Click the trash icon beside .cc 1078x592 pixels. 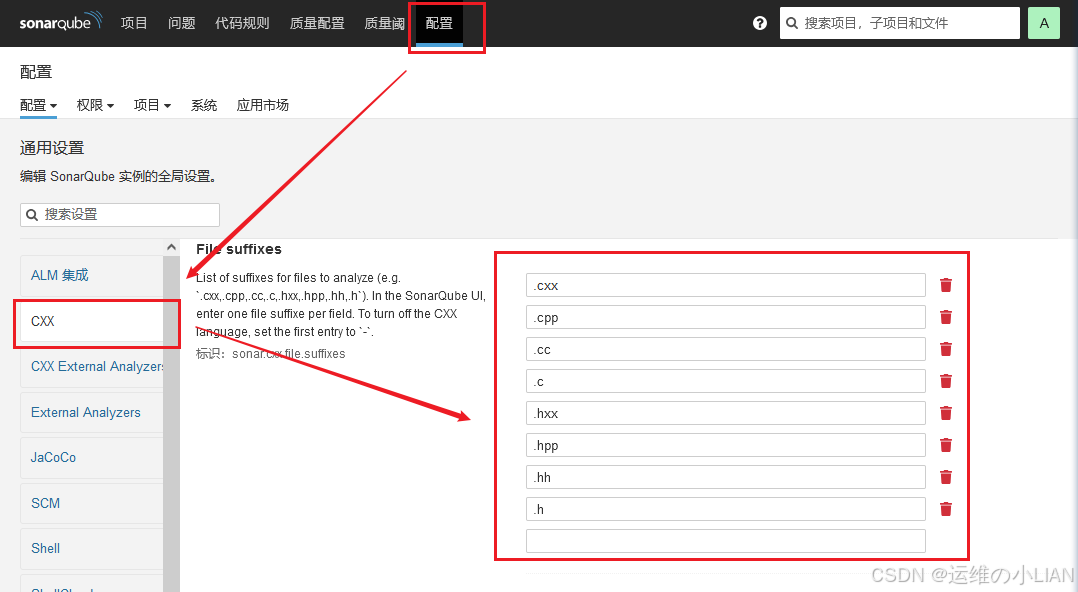click(x=945, y=348)
